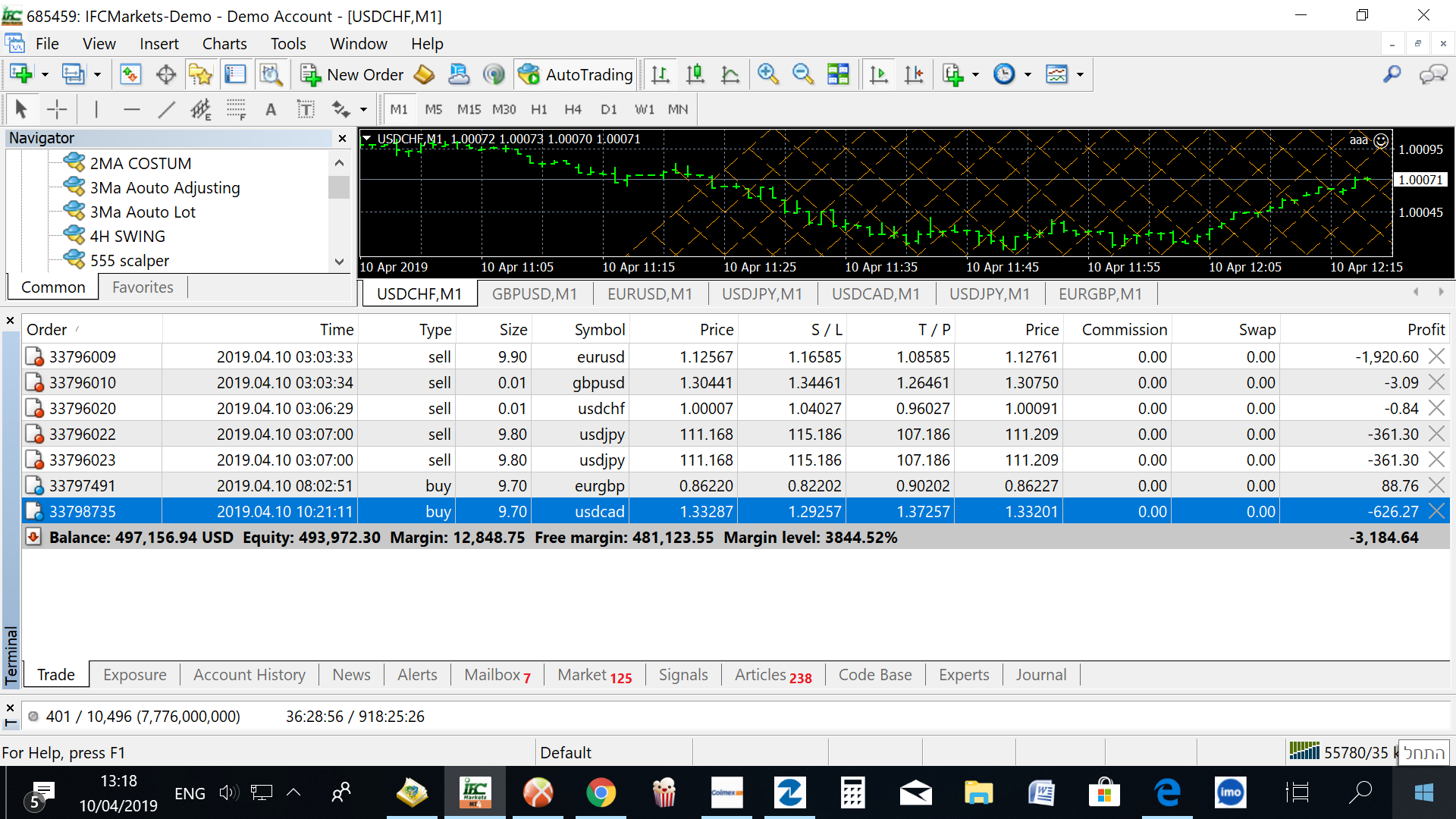Open the Market Watch window icon
This screenshot has width=1456, height=819.
(x=130, y=74)
